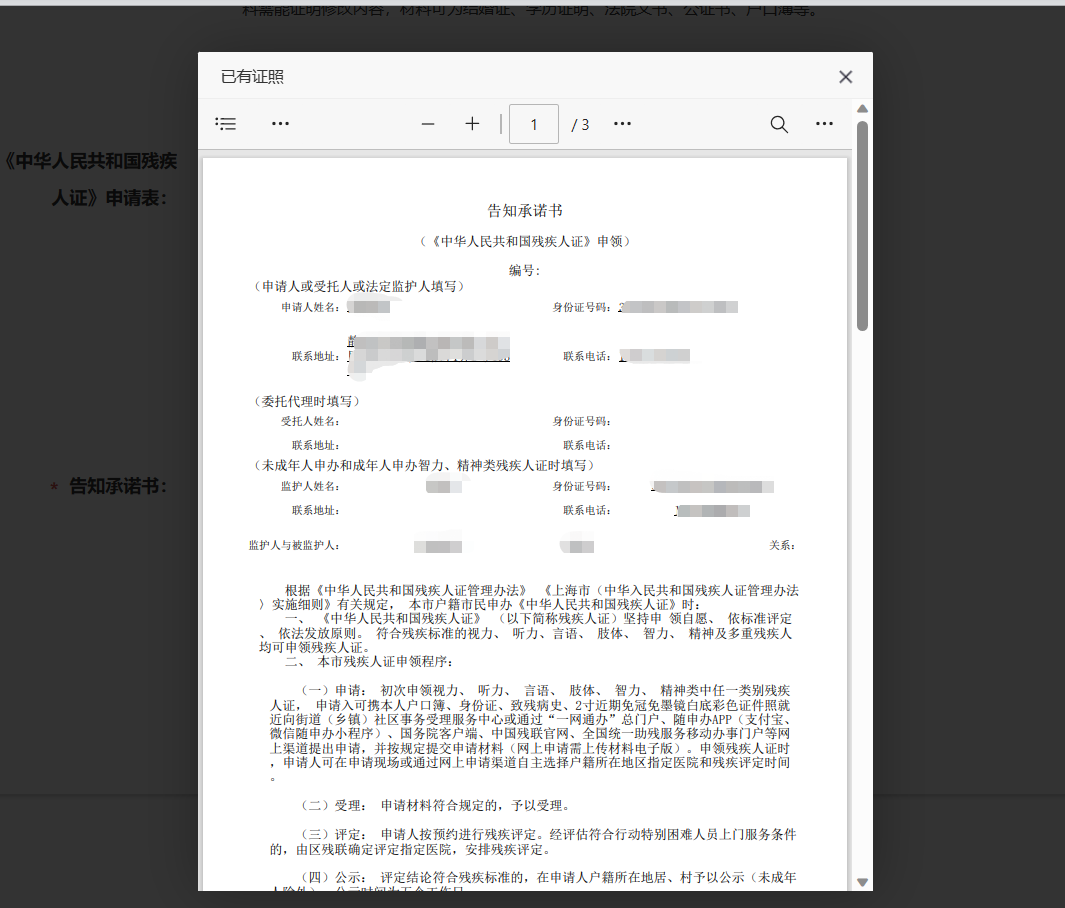The width and height of the screenshot is (1065, 908).
Task: Open more options beside the contents icon
Action: point(281,124)
